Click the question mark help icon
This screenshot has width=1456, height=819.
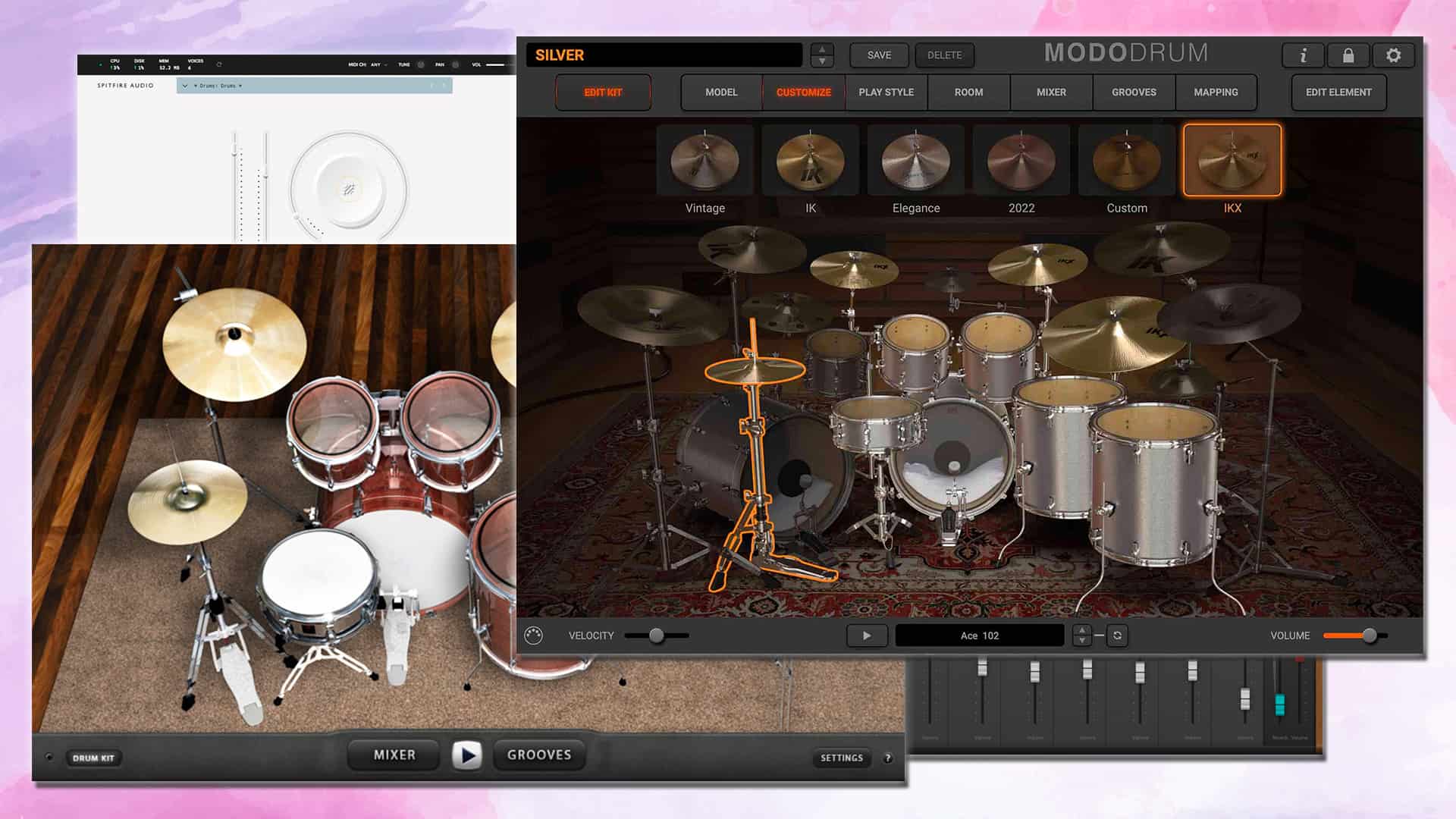[x=888, y=758]
